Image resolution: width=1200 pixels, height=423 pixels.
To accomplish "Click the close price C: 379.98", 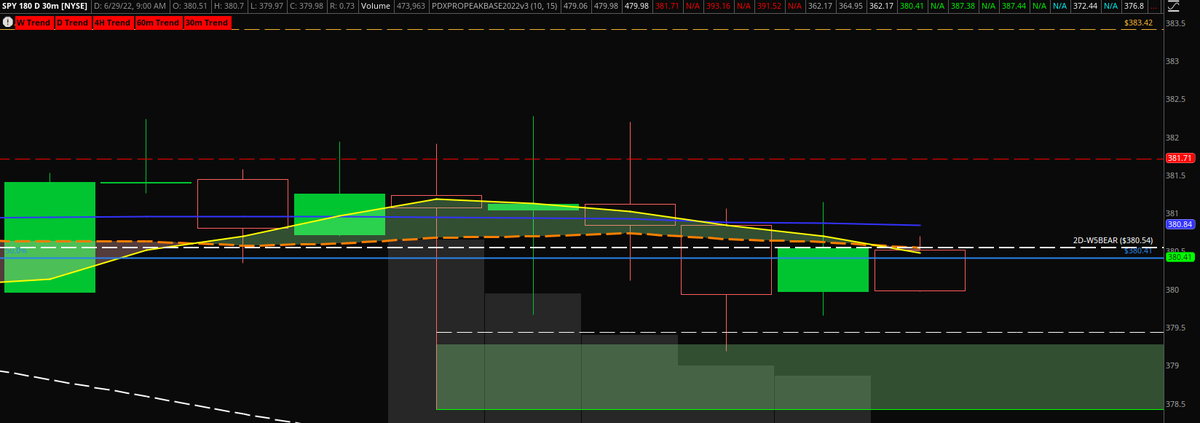I will click(308, 6).
